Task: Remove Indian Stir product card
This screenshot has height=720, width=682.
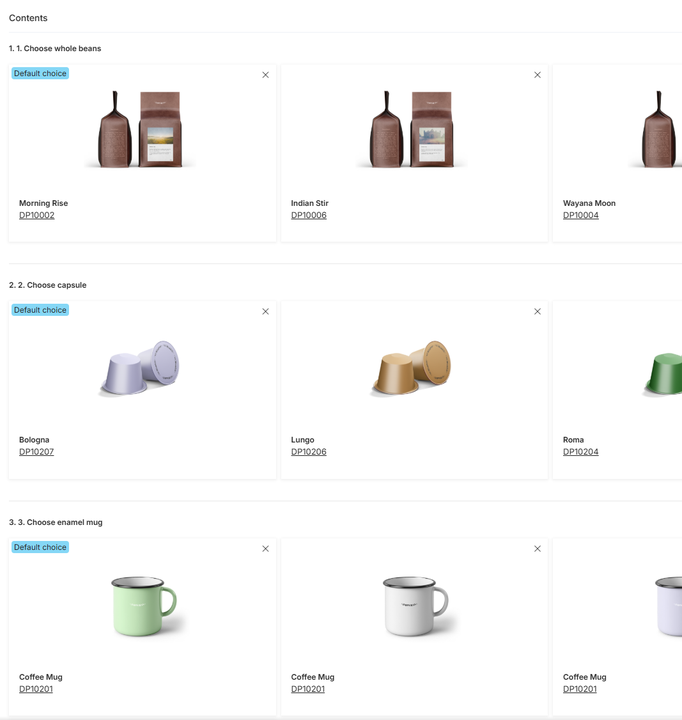Action: [x=537, y=75]
